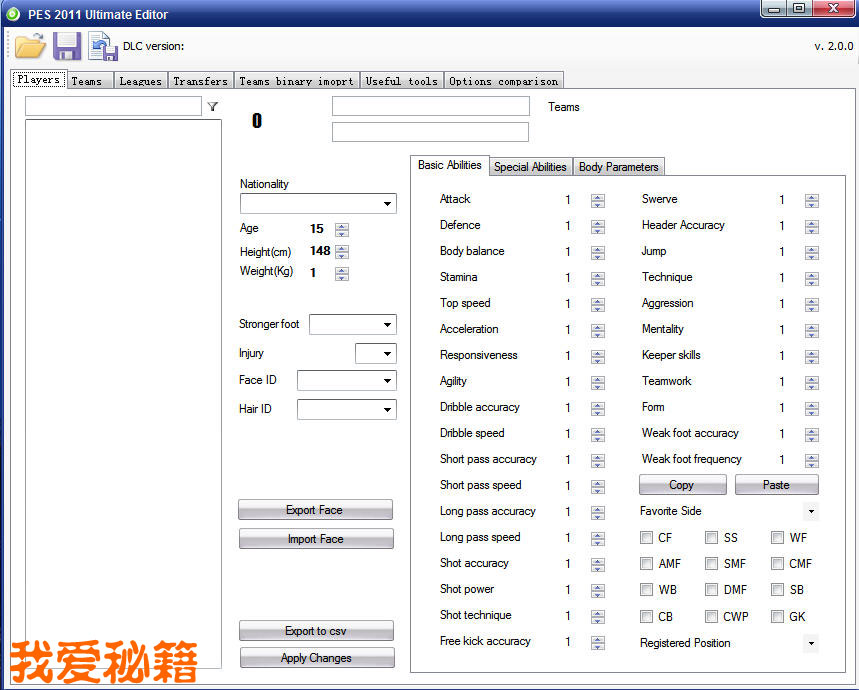Click the purple floppy disk save icon
Image resolution: width=859 pixels, height=690 pixels.
click(x=67, y=46)
